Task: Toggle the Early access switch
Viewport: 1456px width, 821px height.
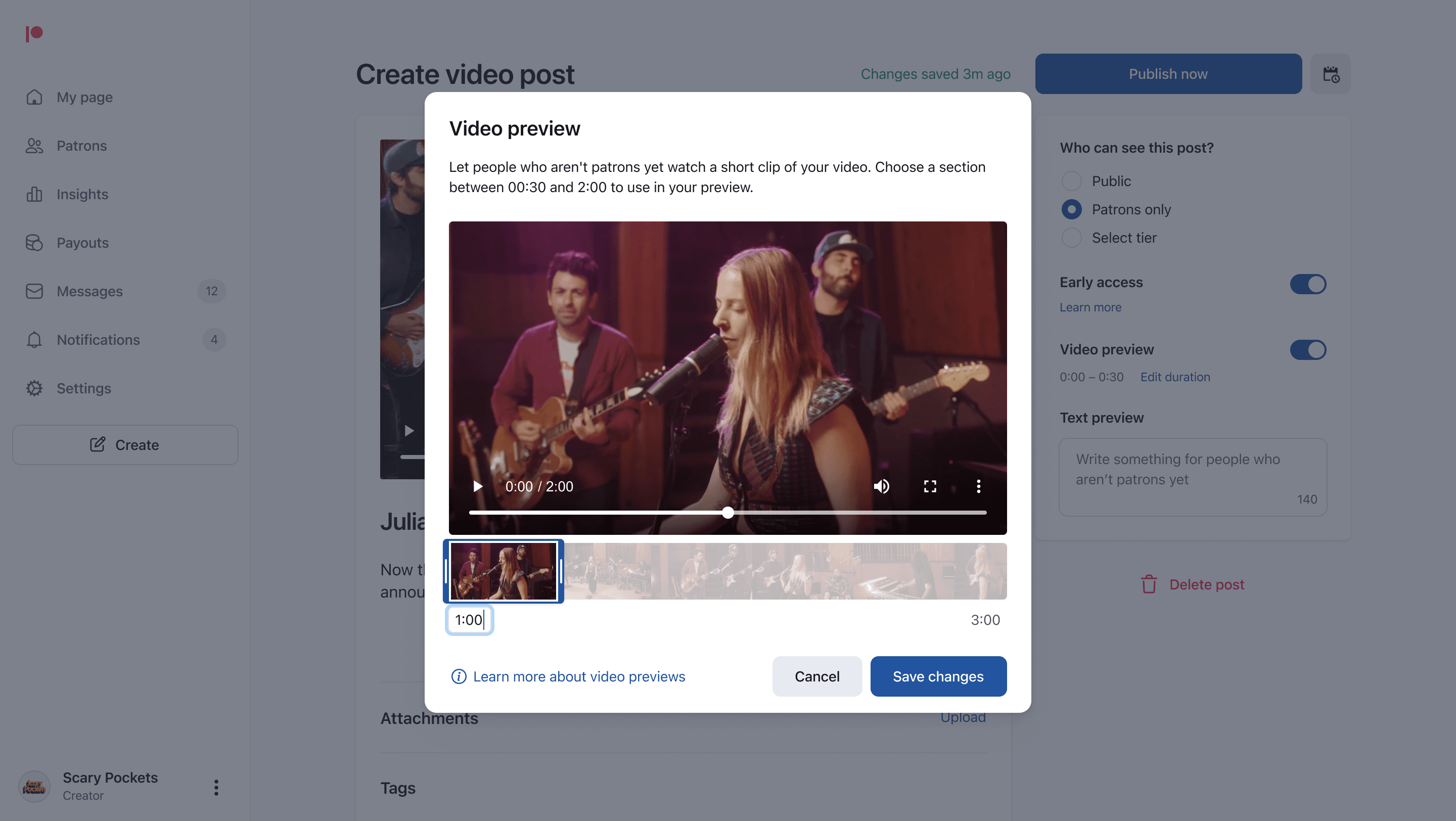Action: tap(1307, 284)
